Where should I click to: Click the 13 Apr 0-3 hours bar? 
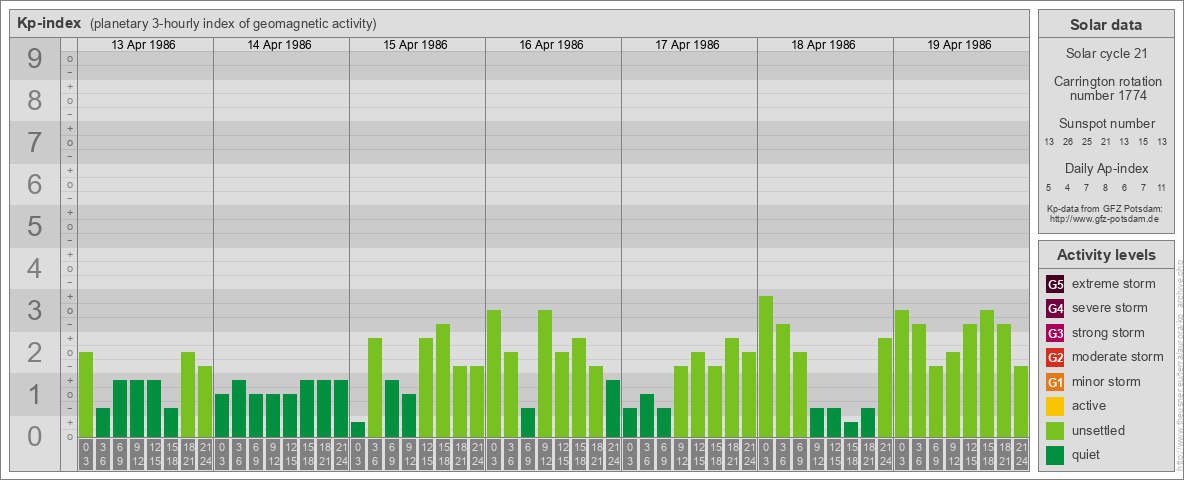point(86,394)
